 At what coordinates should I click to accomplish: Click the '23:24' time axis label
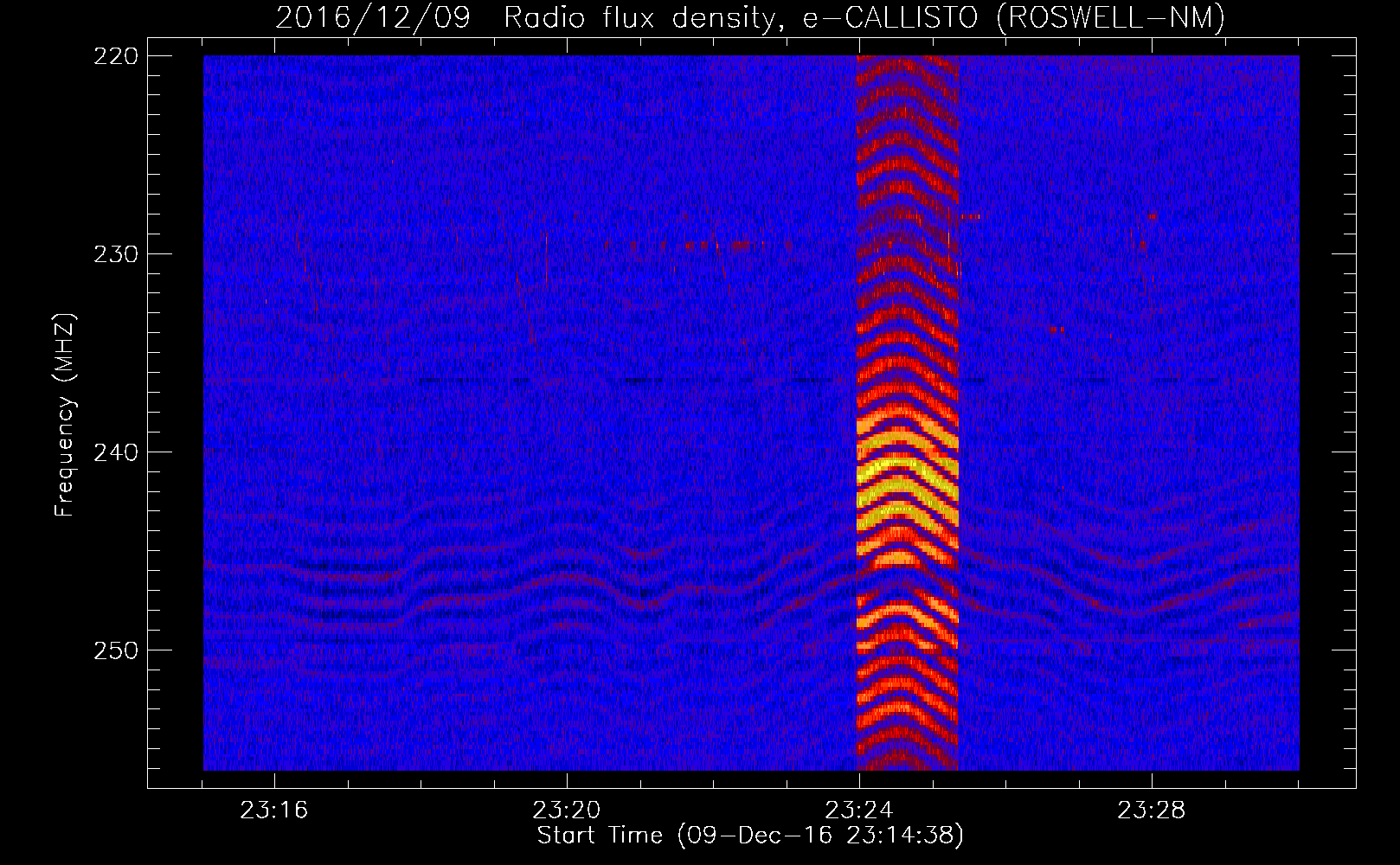coord(859,811)
